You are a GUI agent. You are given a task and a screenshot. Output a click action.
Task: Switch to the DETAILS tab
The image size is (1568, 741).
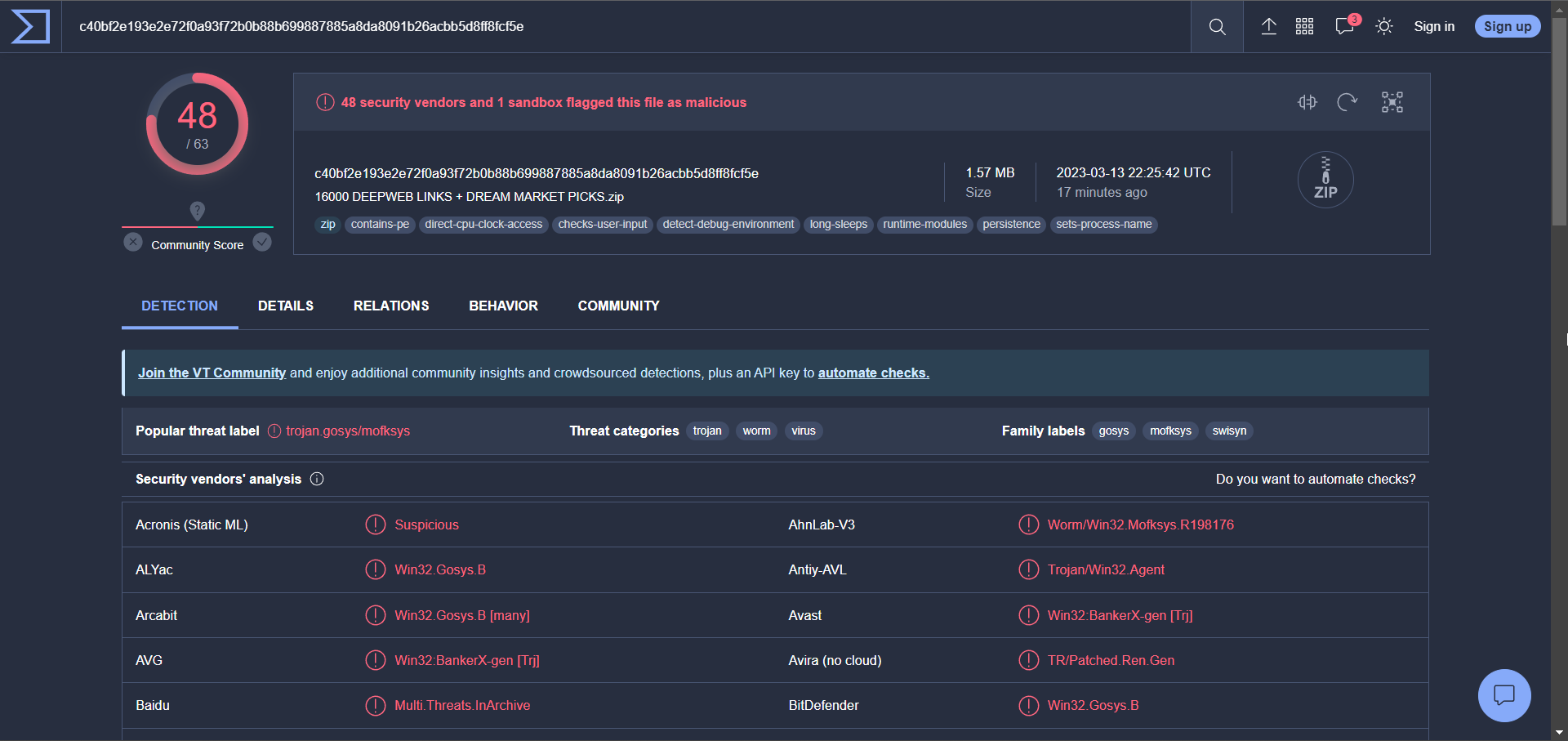pos(286,306)
